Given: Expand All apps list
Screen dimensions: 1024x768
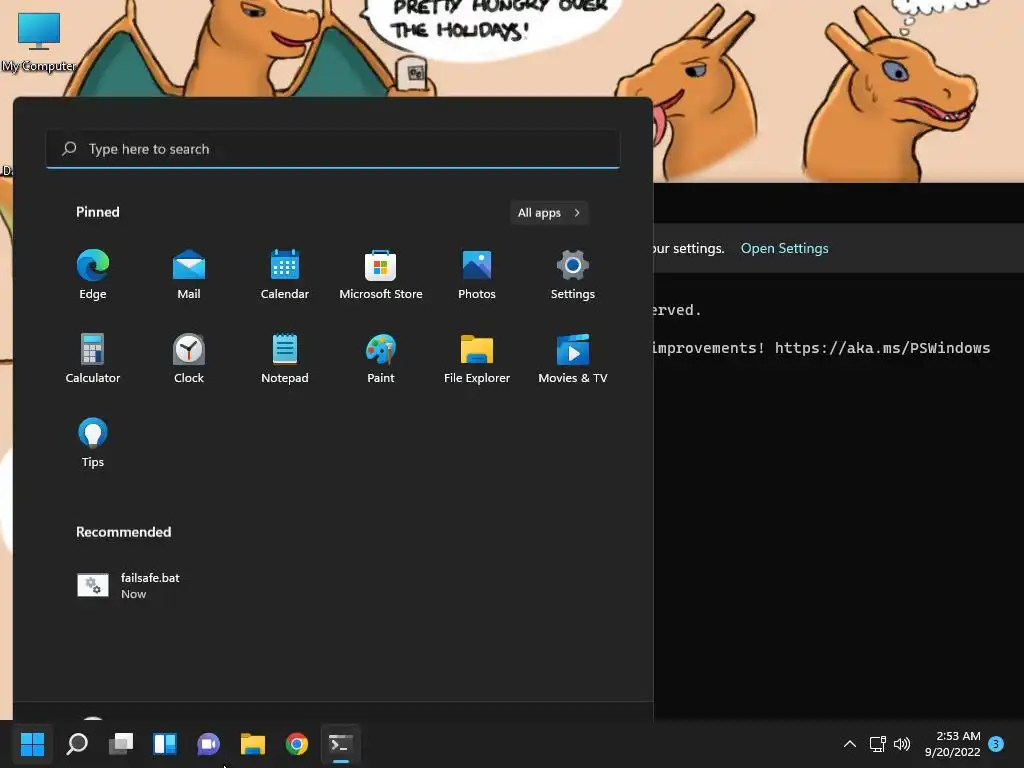Looking at the screenshot, I should click(549, 213).
